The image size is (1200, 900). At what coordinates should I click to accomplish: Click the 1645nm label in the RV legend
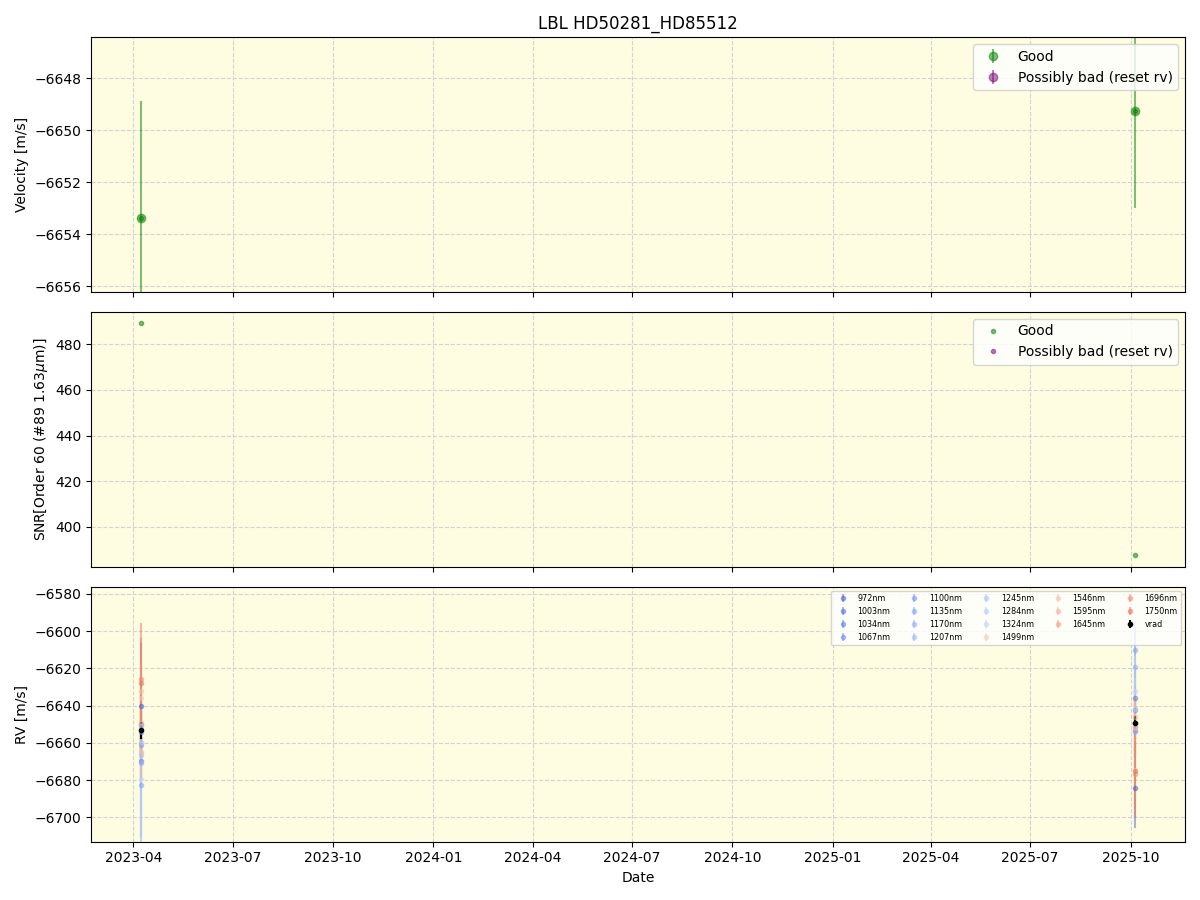pyautogui.click(x=1088, y=624)
